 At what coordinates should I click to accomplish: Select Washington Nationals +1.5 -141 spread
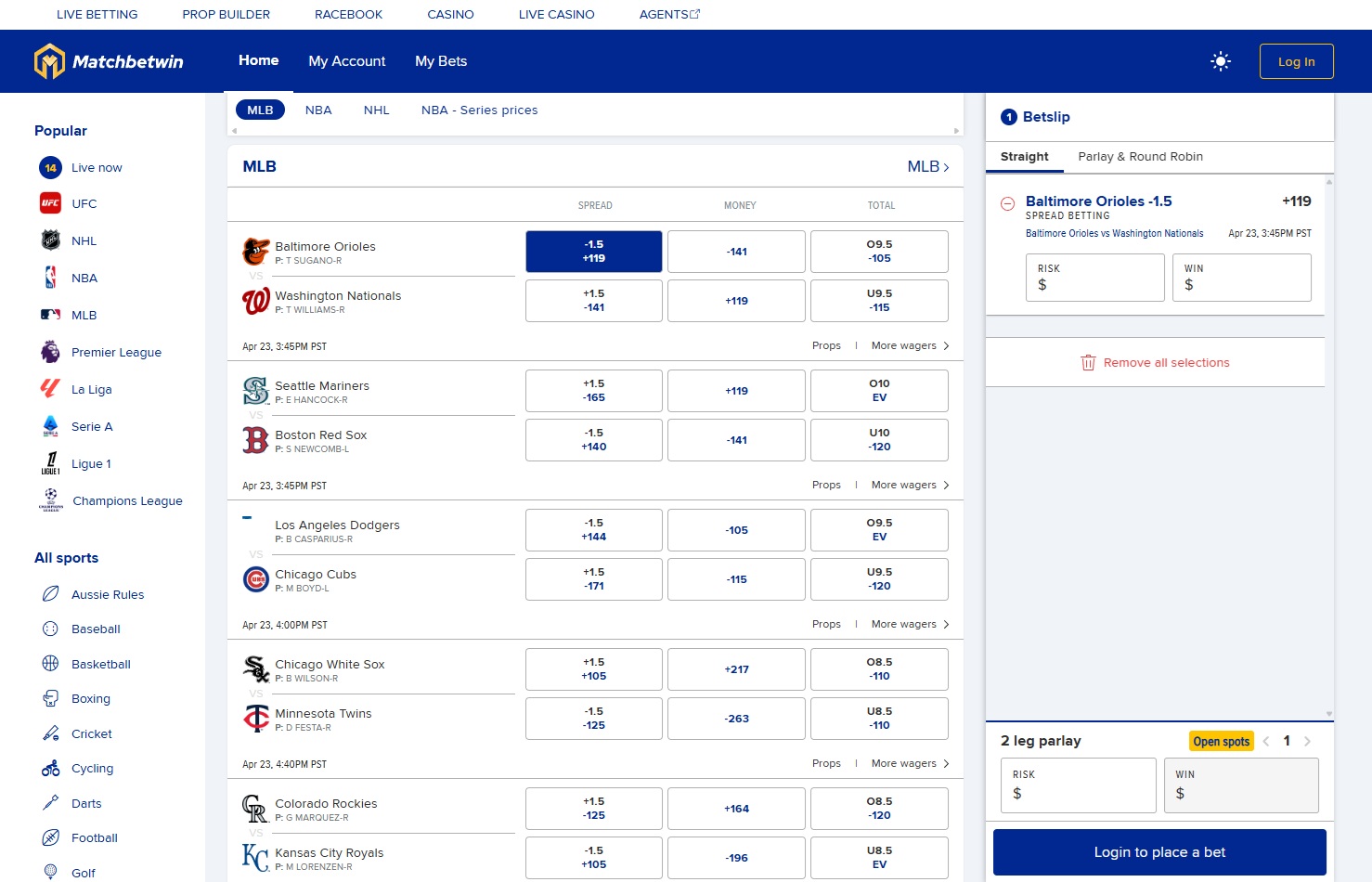[594, 301]
